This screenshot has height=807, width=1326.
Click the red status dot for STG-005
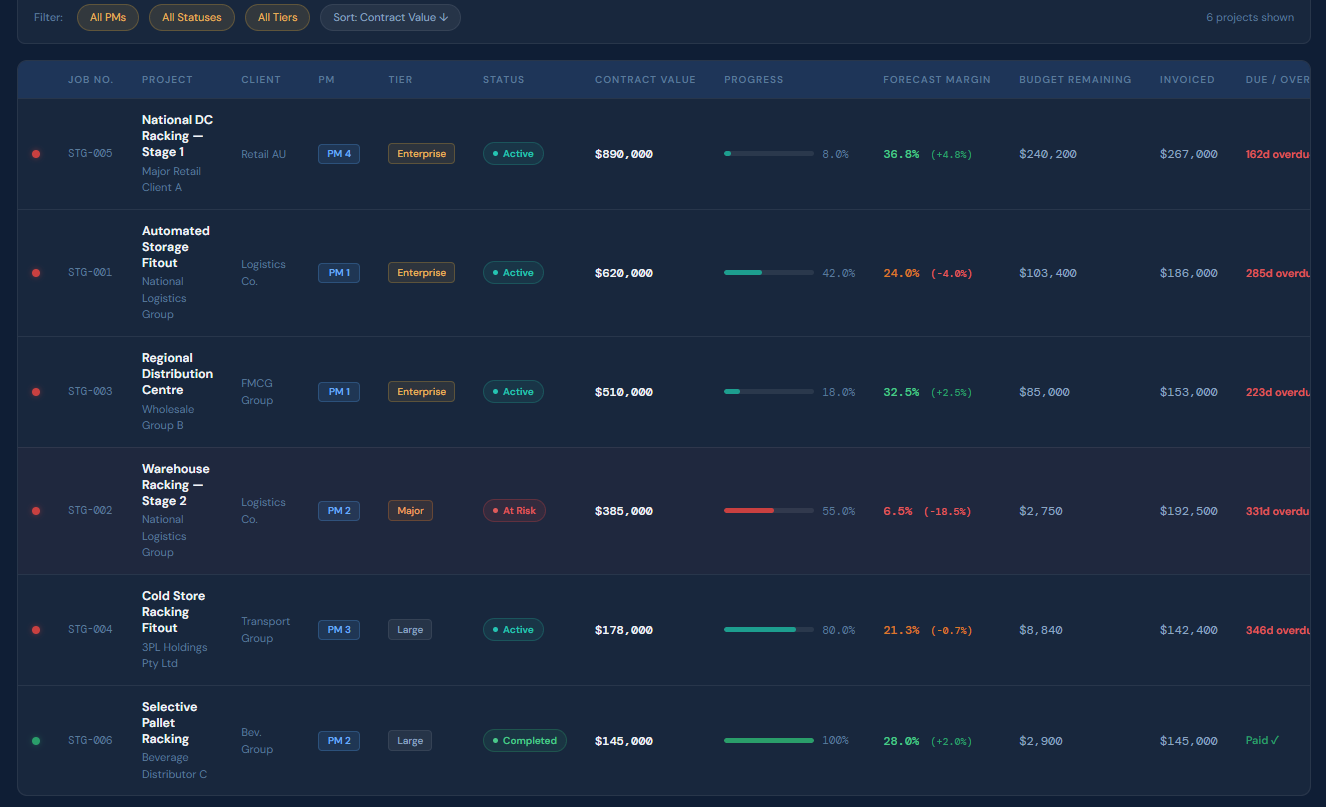(36, 154)
